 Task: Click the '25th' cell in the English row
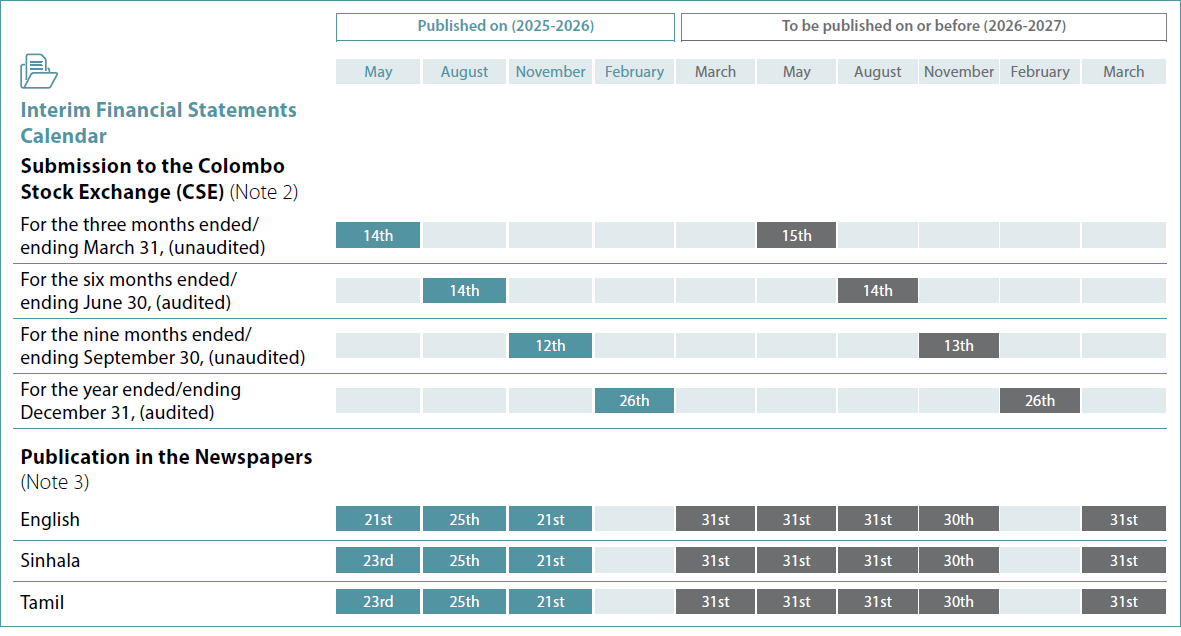coord(464,519)
